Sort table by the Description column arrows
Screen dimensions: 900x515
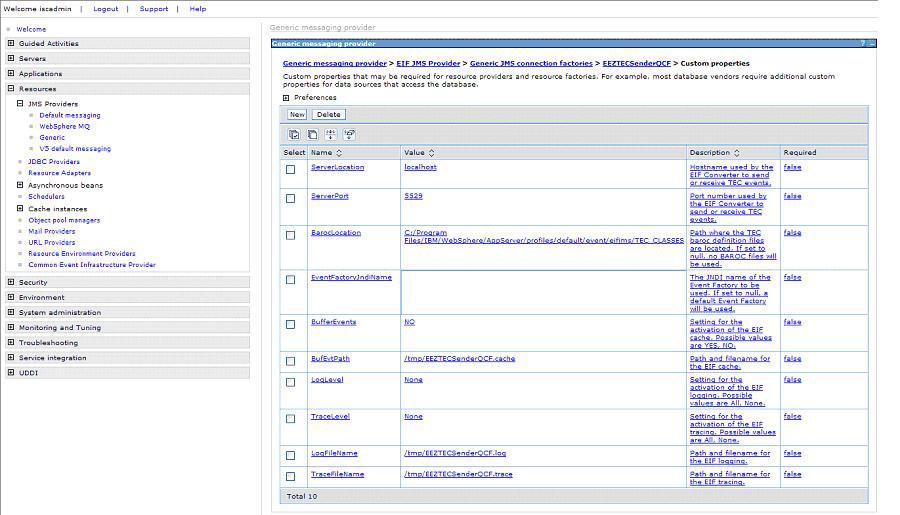click(x=736, y=153)
